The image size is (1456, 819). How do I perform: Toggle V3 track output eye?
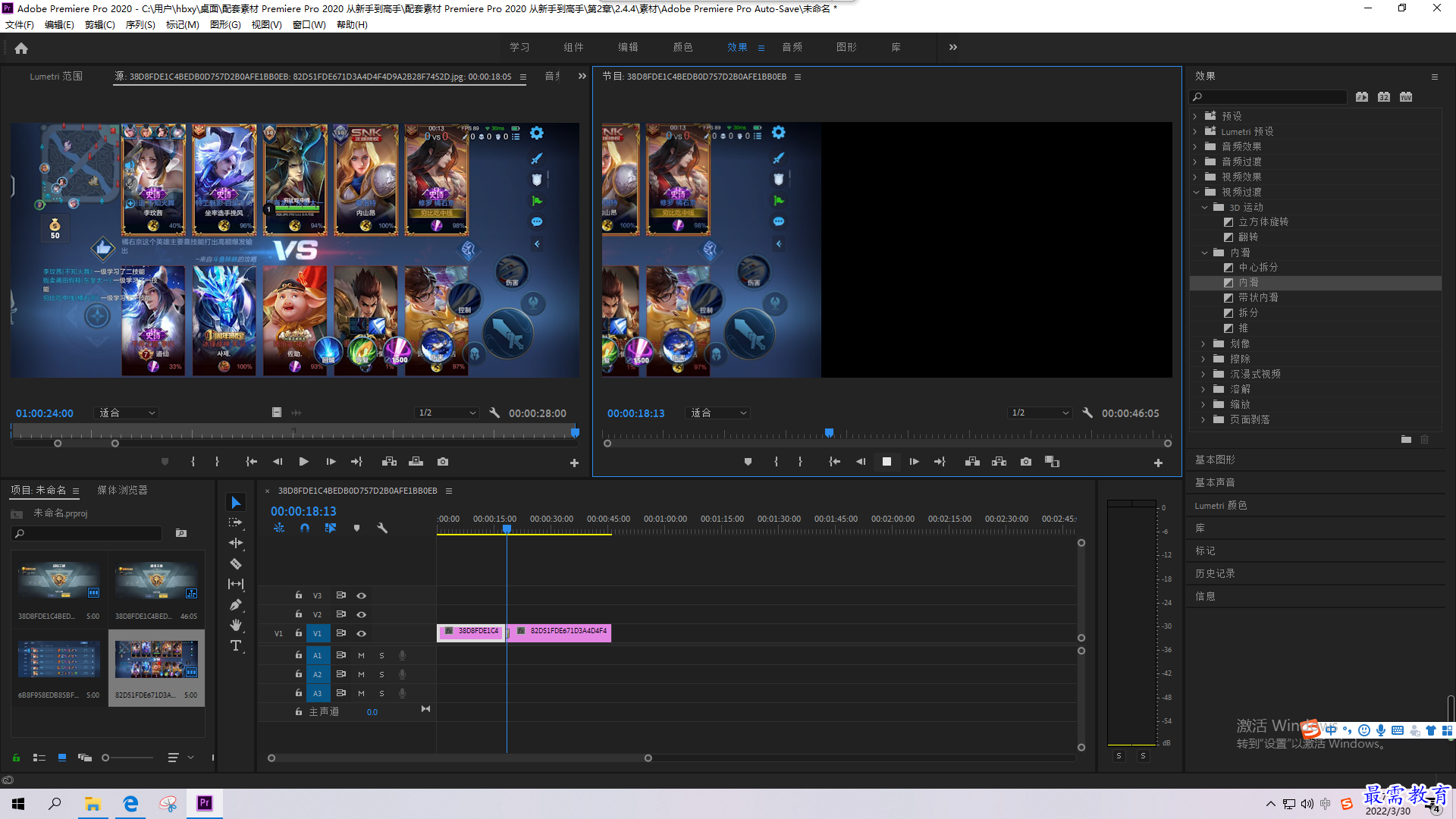(362, 595)
